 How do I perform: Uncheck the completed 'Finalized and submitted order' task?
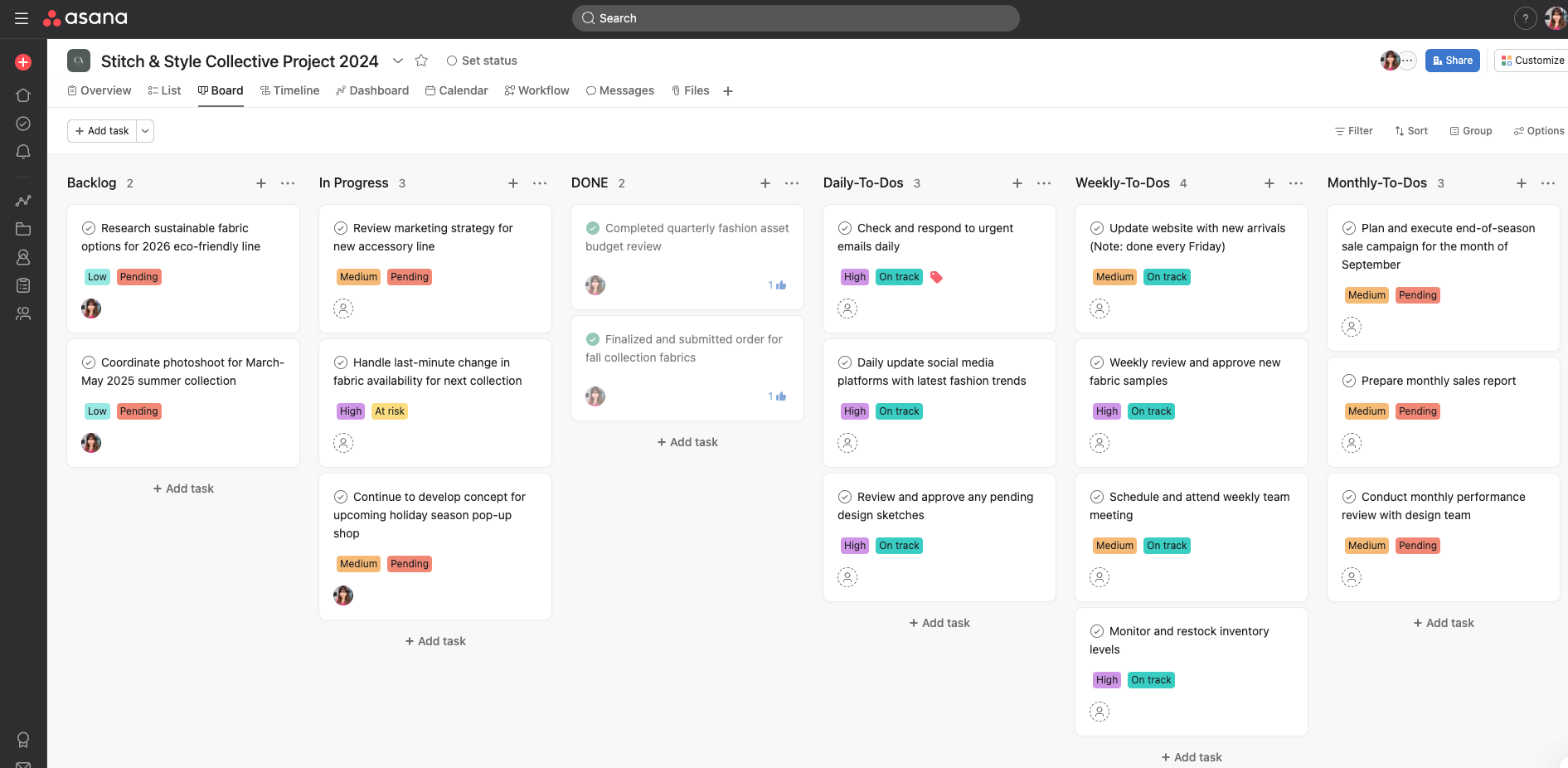point(593,339)
